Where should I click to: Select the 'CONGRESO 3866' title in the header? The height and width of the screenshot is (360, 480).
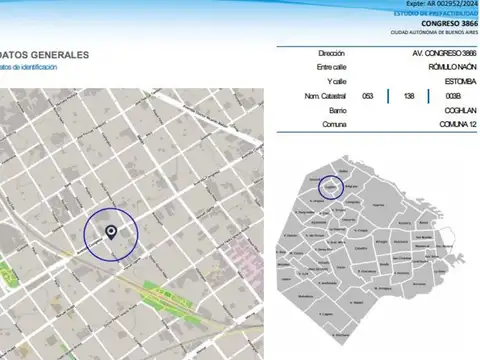click(x=449, y=23)
